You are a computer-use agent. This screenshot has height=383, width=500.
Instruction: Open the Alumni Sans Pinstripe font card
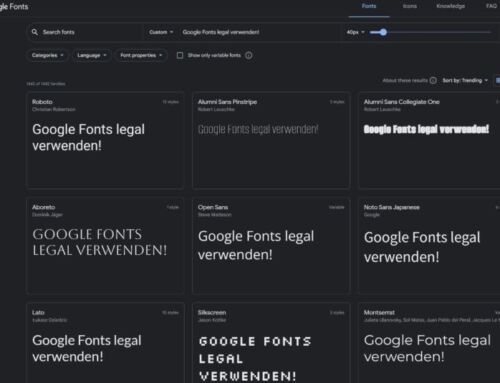[x=271, y=141]
